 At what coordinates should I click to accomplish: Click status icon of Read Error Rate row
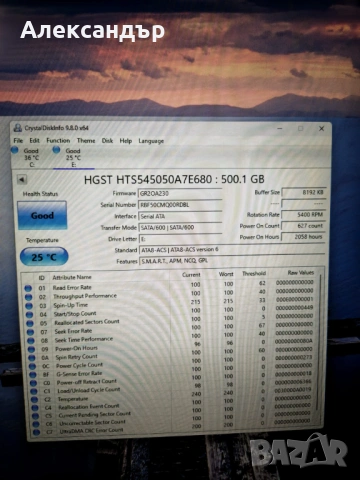pos(28,288)
